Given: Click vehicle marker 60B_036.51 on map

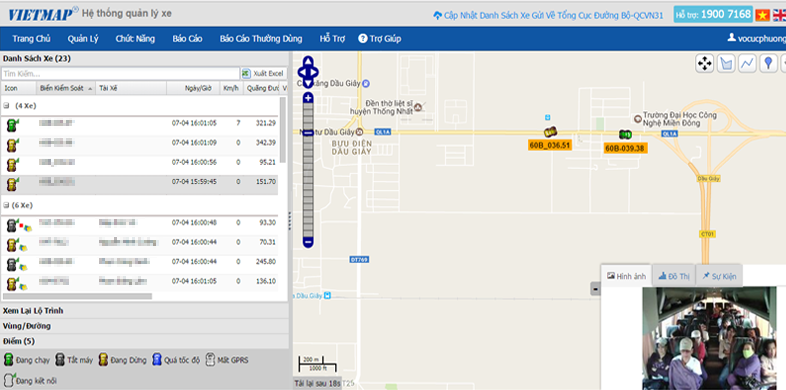Looking at the screenshot, I should point(550,132).
